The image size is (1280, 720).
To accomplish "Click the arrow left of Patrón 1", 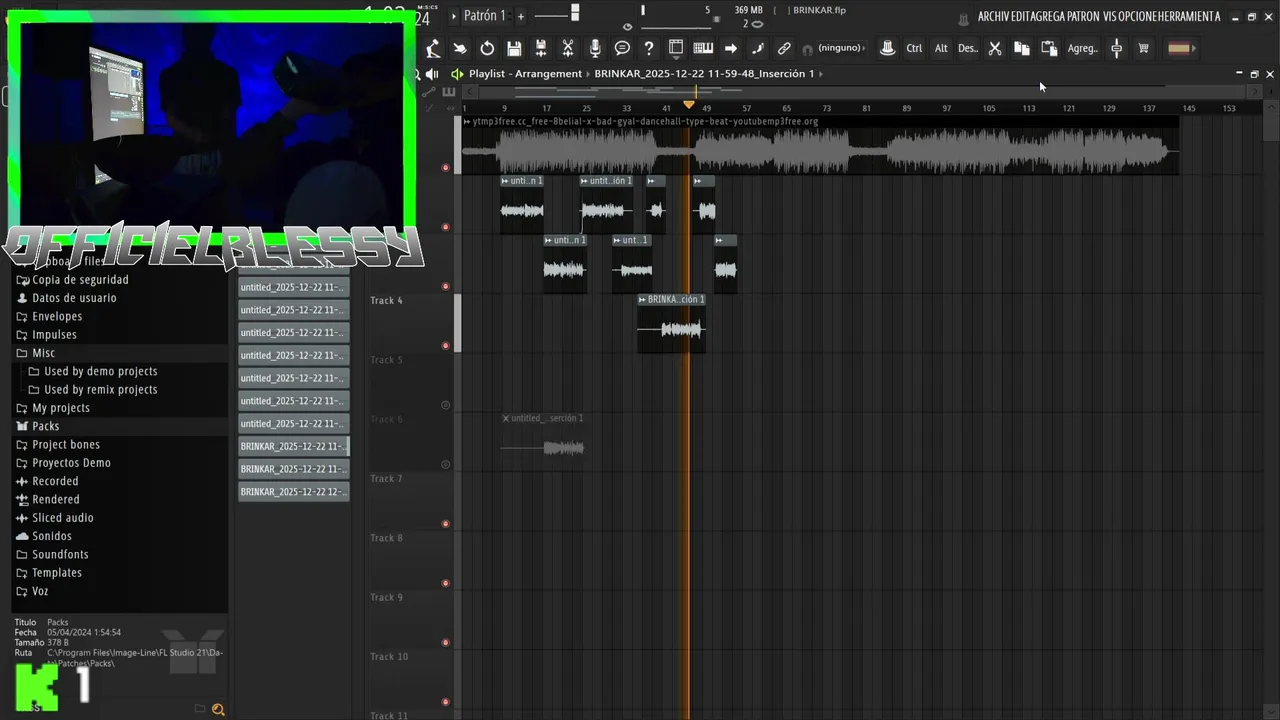I will pos(454,16).
